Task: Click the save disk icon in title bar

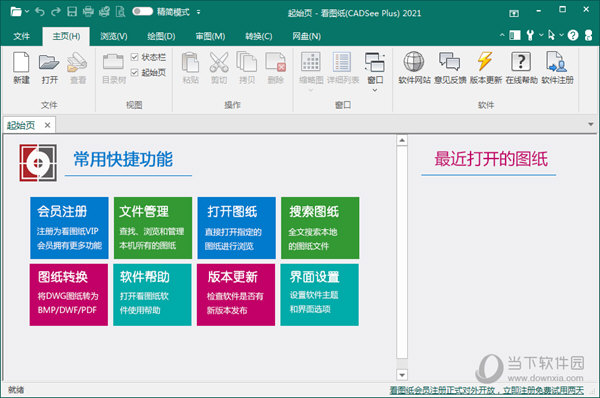Action: [72, 12]
